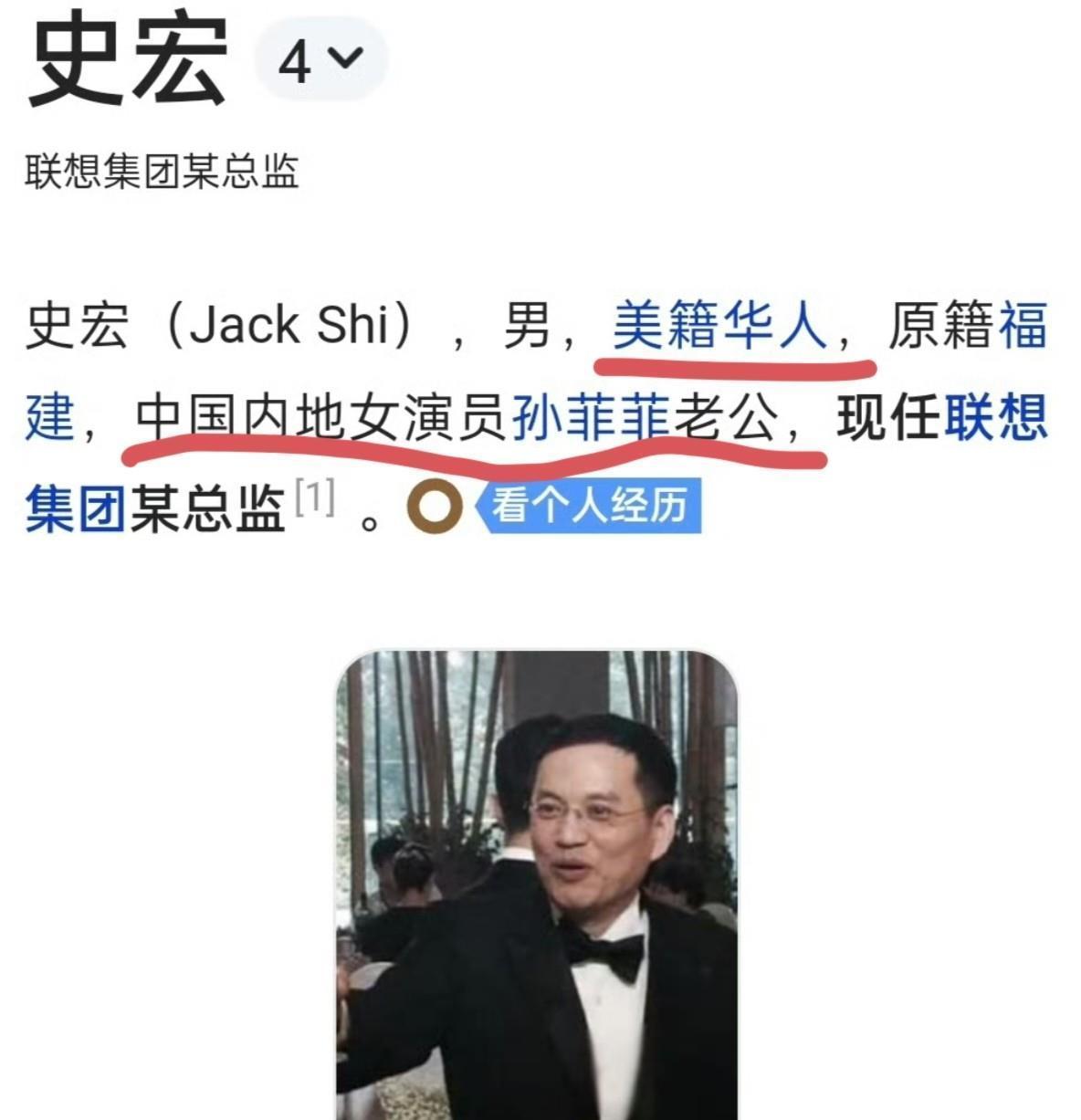
Task: Tap the 男 gender text
Action: tap(527, 326)
